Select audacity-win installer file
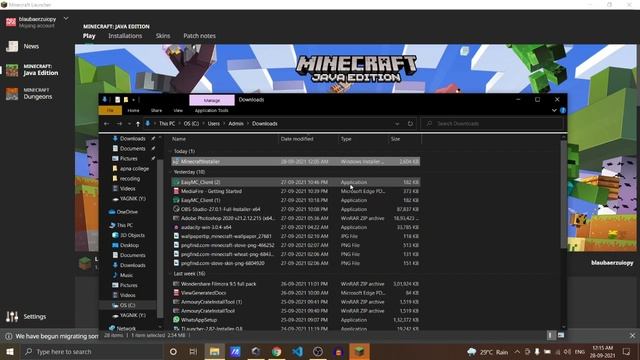Screen dimensions: 640x360 click(296, 227)
